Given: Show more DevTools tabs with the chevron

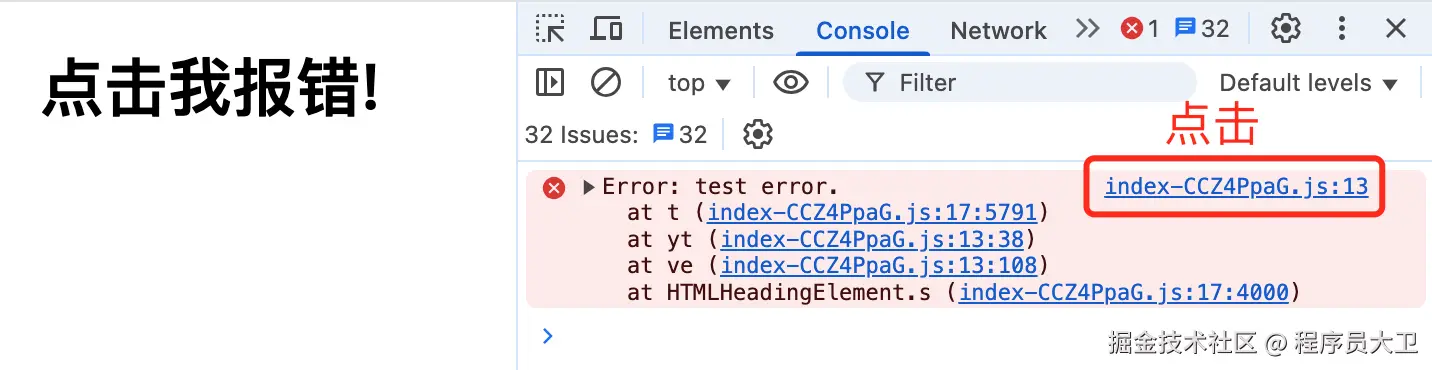Looking at the screenshot, I should click(1088, 29).
